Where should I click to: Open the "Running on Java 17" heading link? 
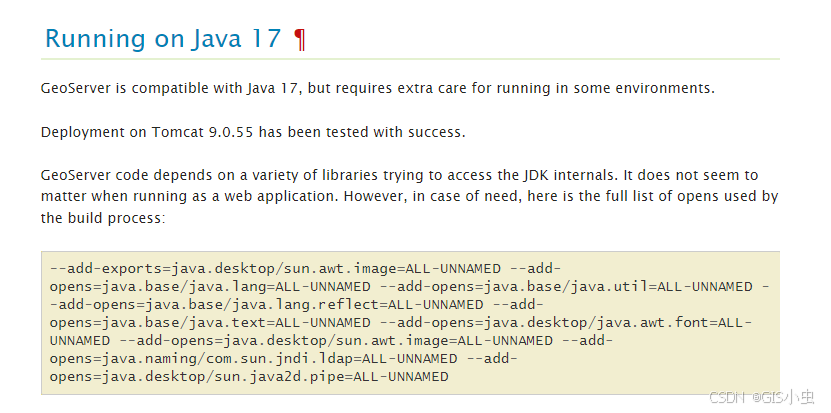tap(163, 39)
